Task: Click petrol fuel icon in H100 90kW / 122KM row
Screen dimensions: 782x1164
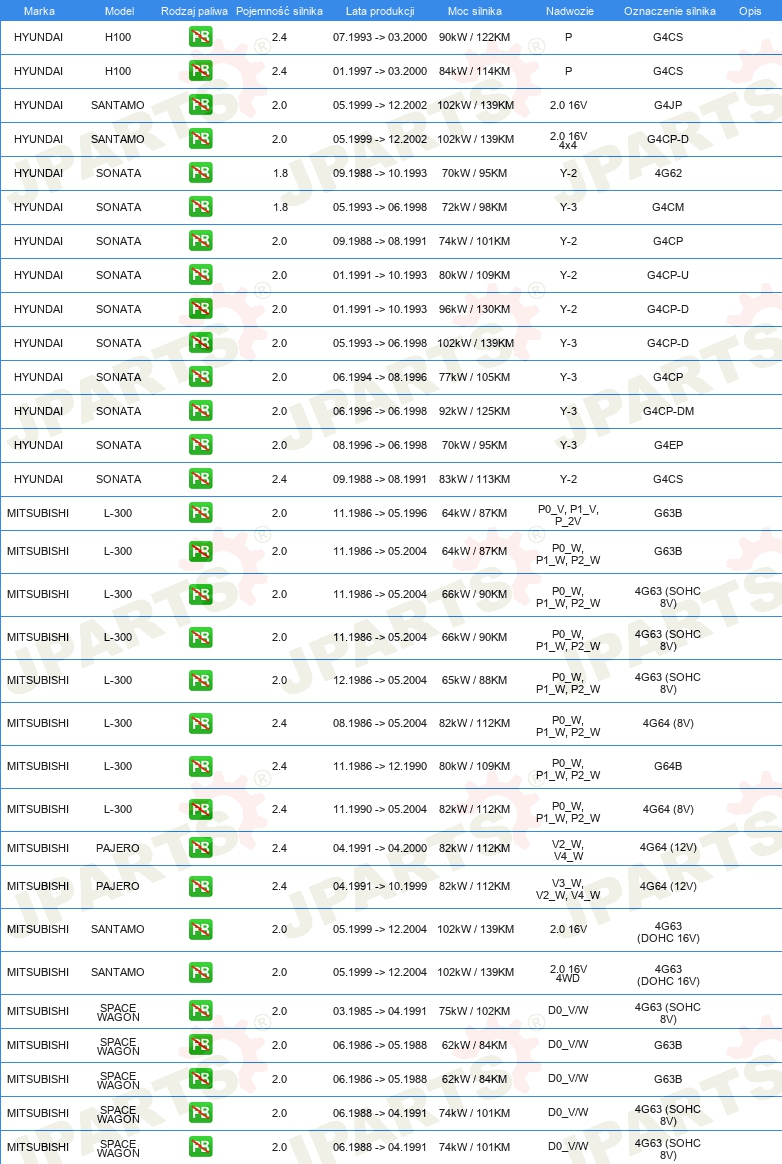Action: tap(201, 36)
